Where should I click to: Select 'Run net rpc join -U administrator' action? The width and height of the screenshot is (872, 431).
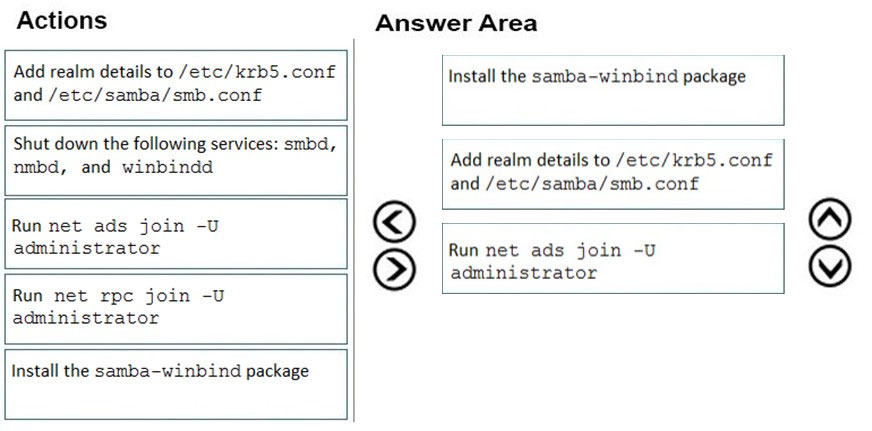[176, 309]
